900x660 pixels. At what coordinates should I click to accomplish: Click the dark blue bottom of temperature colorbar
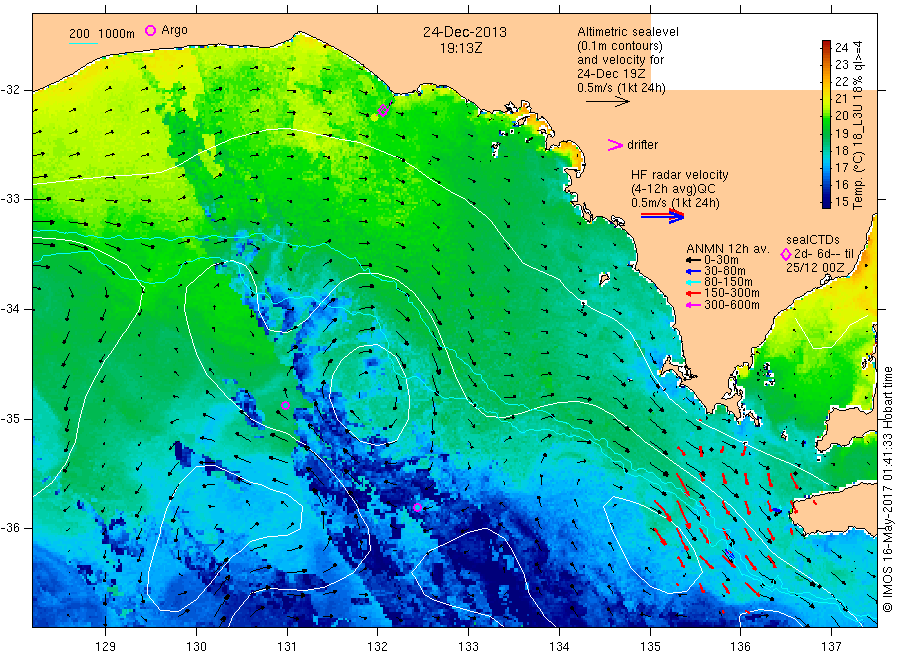826,204
